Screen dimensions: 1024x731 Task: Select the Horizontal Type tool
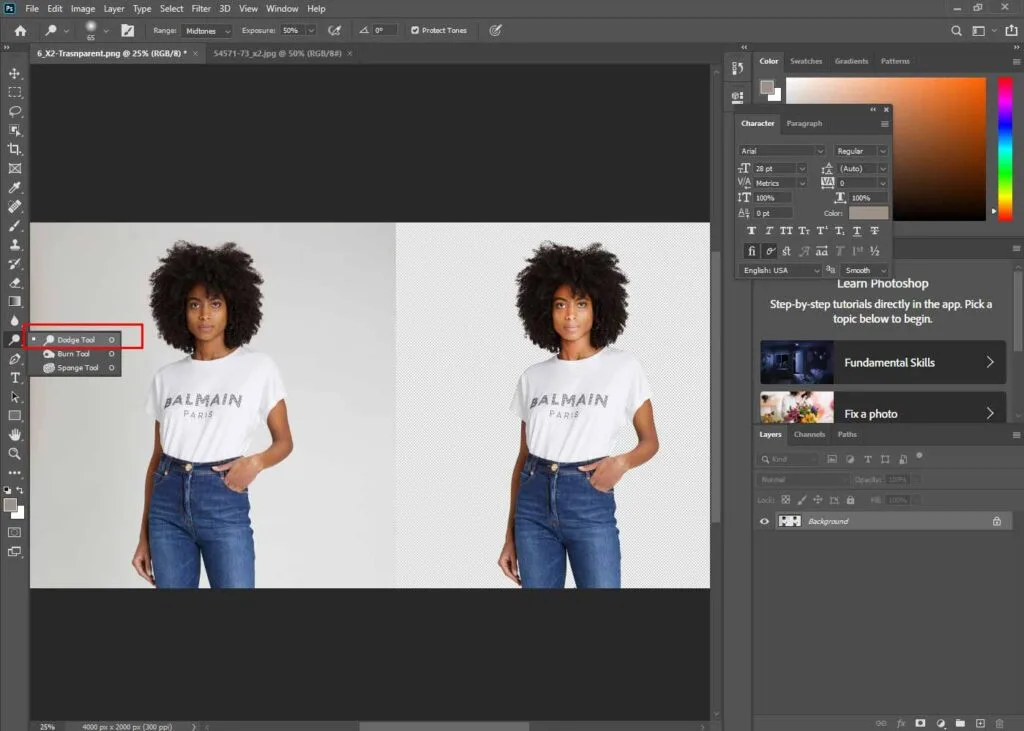click(x=14, y=378)
